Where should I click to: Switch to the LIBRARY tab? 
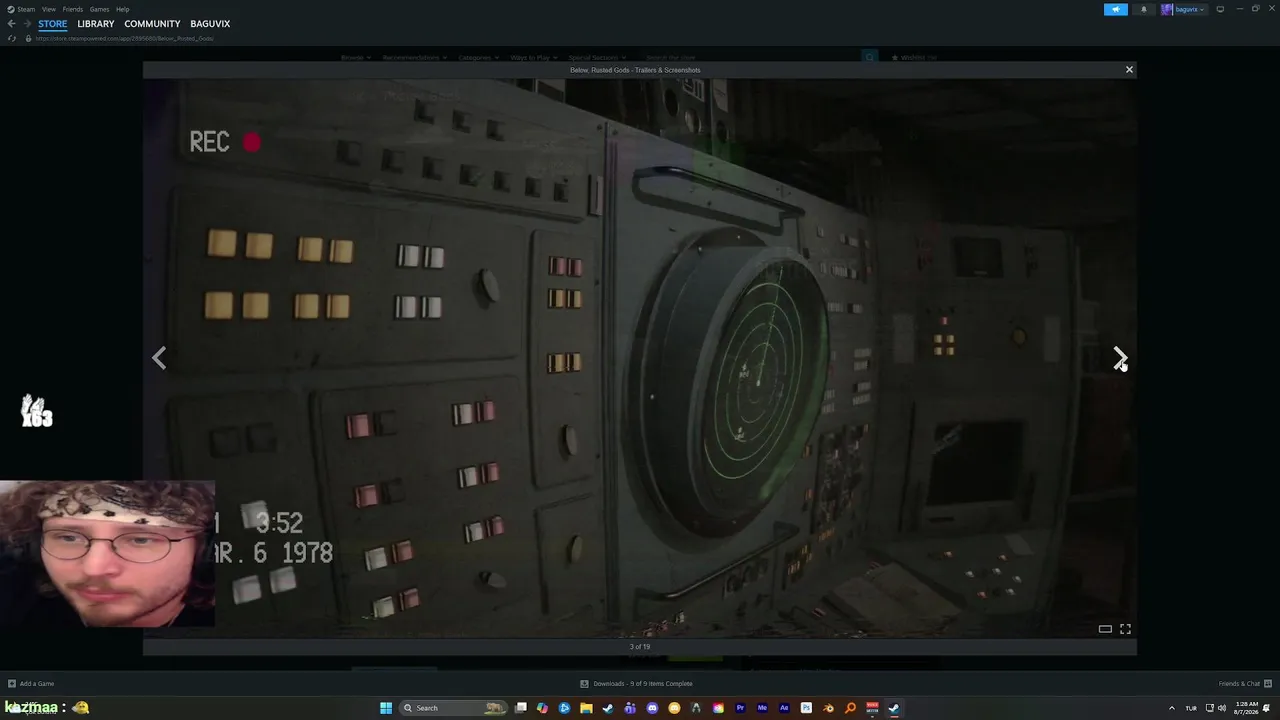(x=96, y=24)
